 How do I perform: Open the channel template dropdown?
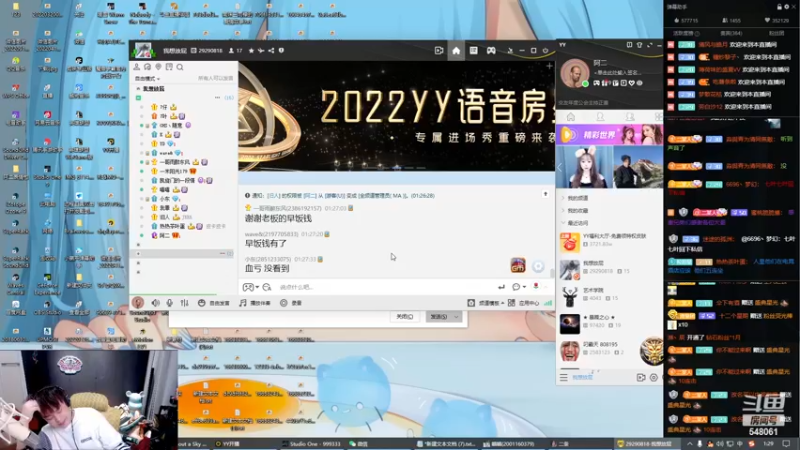[x=486, y=303]
